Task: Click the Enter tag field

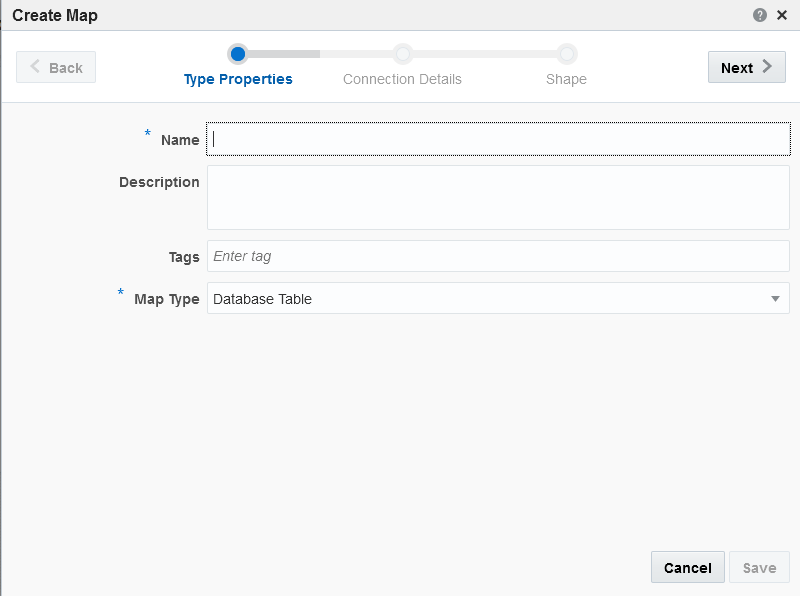Action: tap(498, 256)
